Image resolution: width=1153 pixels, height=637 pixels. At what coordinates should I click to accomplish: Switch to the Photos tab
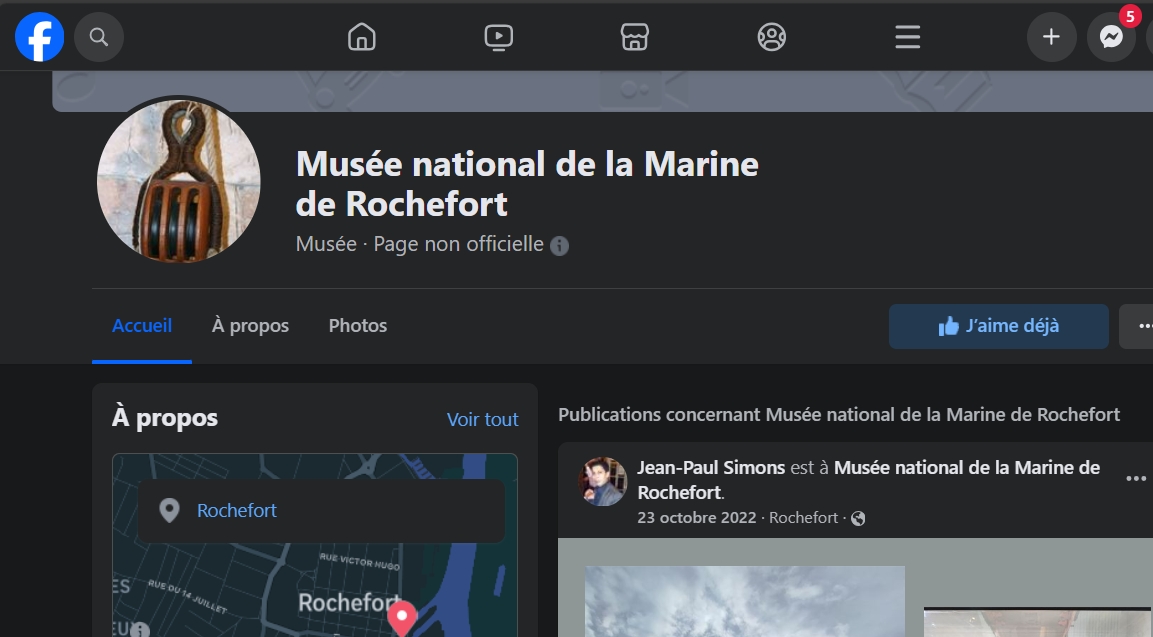(x=357, y=325)
